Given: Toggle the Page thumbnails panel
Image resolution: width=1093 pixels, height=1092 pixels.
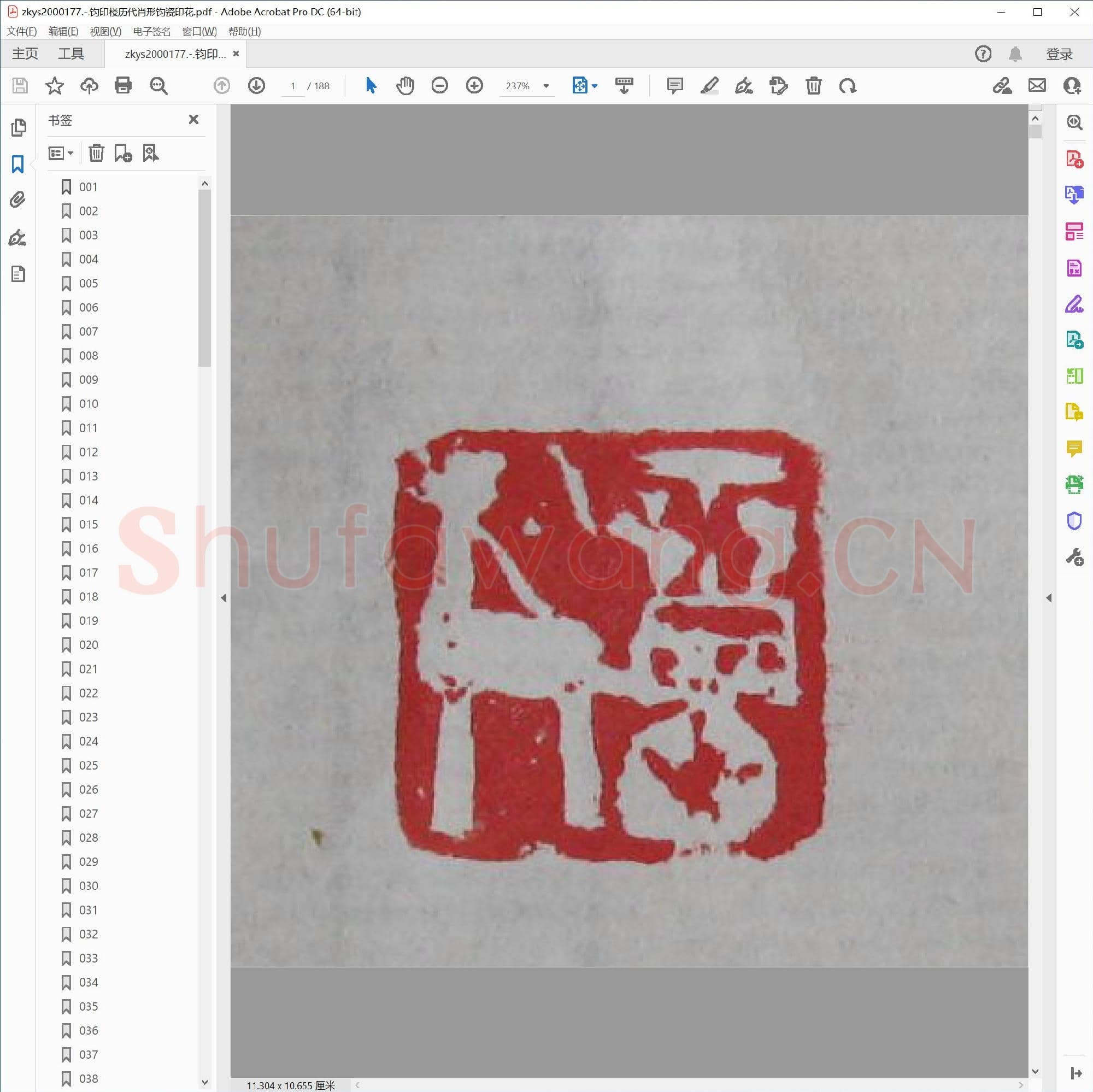Looking at the screenshot, I should coord(17,127).
